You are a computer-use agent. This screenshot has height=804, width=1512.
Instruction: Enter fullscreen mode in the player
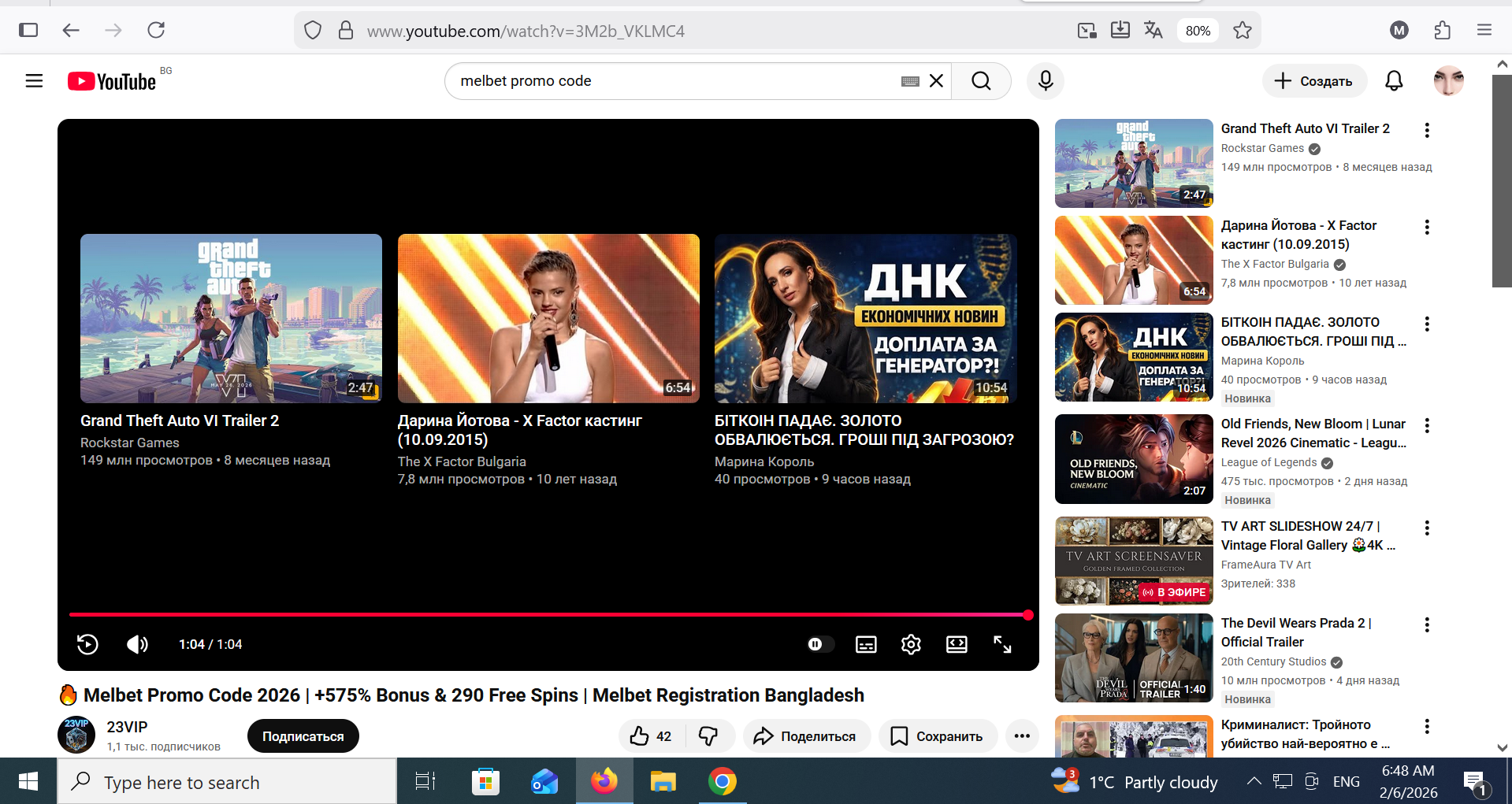pyautogui.click(x=1002, y=644)
